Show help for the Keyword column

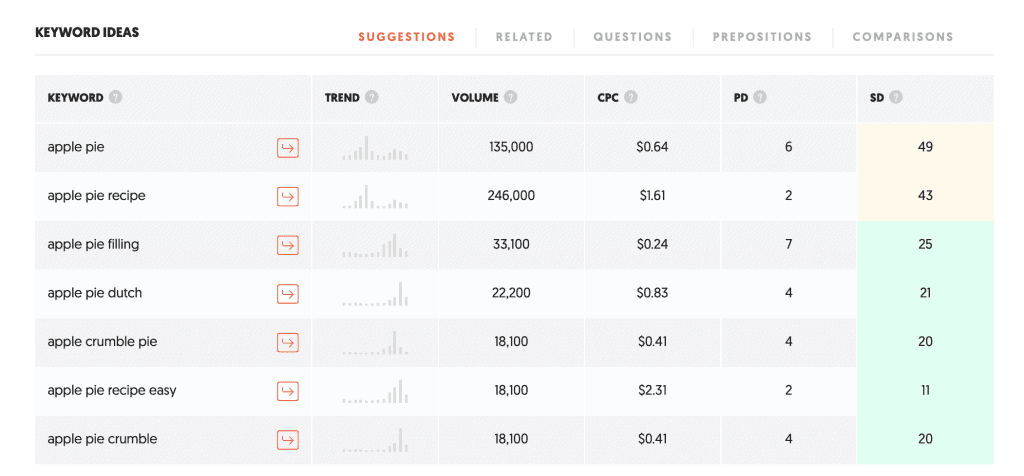pos(116,98)
